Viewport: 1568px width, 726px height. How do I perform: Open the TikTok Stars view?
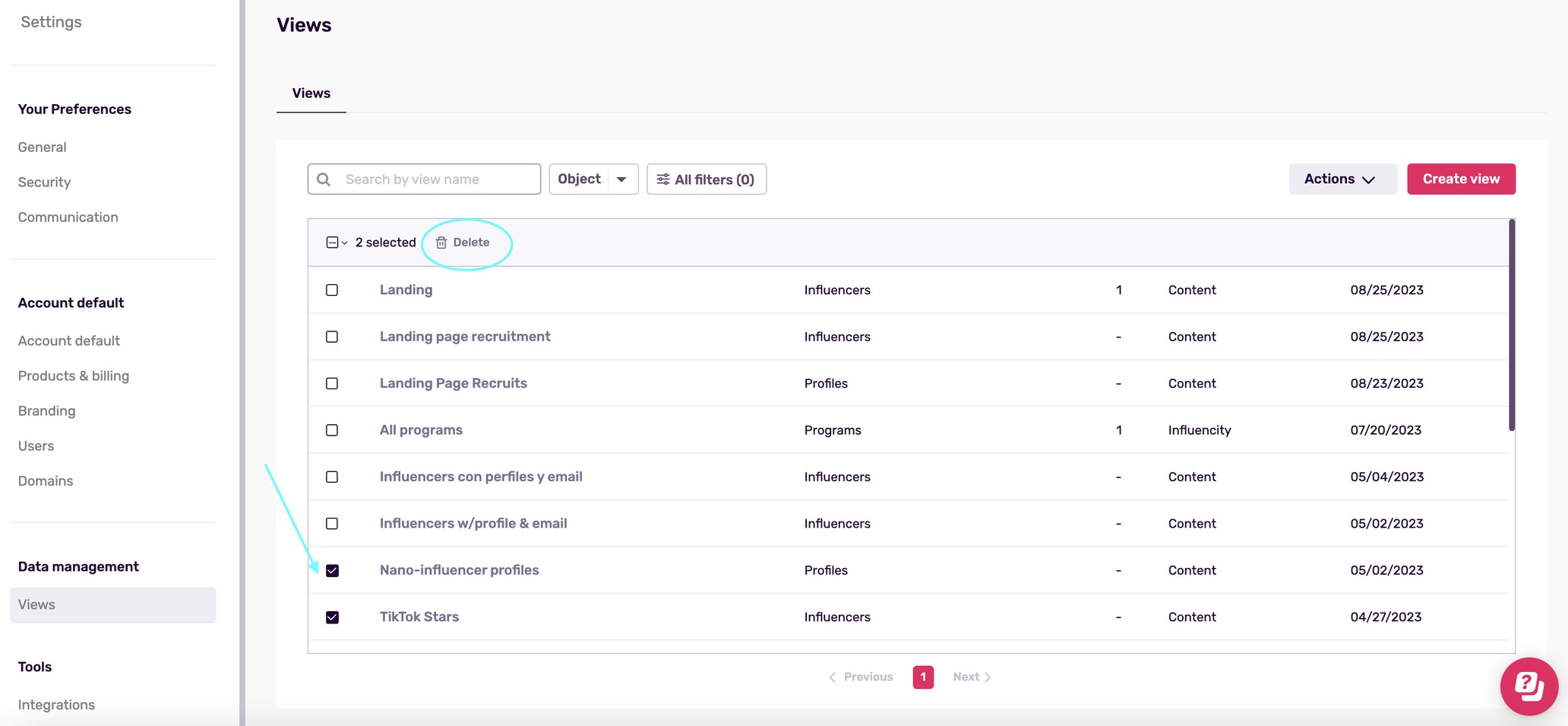419,617
